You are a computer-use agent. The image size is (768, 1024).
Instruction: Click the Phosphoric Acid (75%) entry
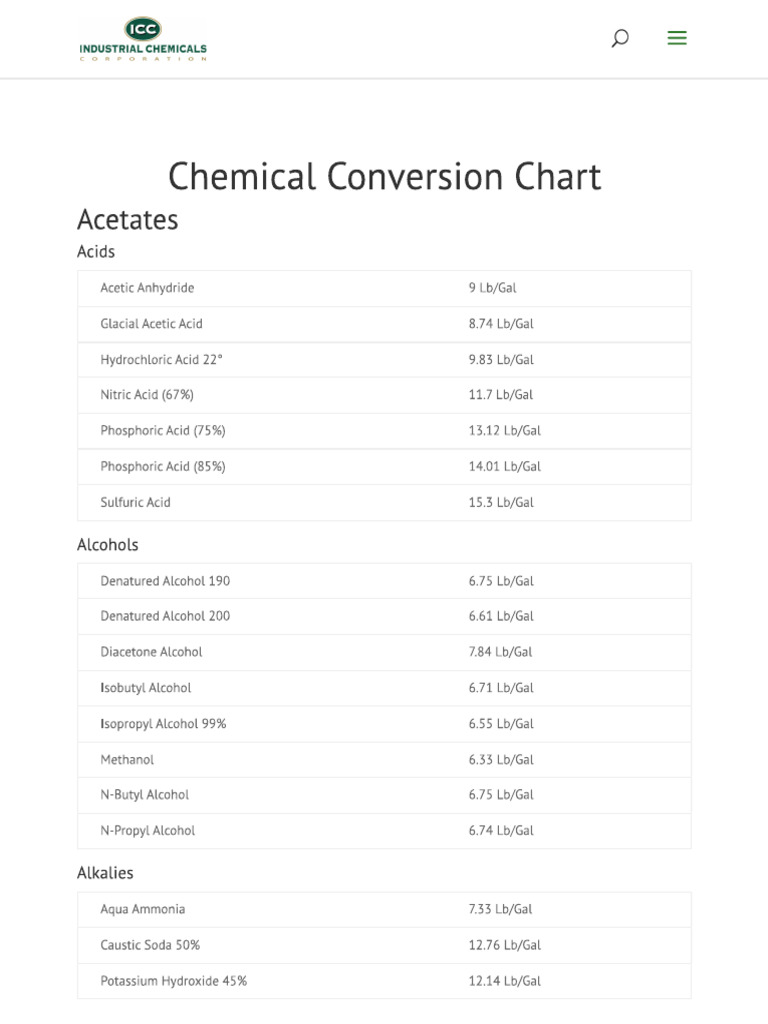point(163,431)
